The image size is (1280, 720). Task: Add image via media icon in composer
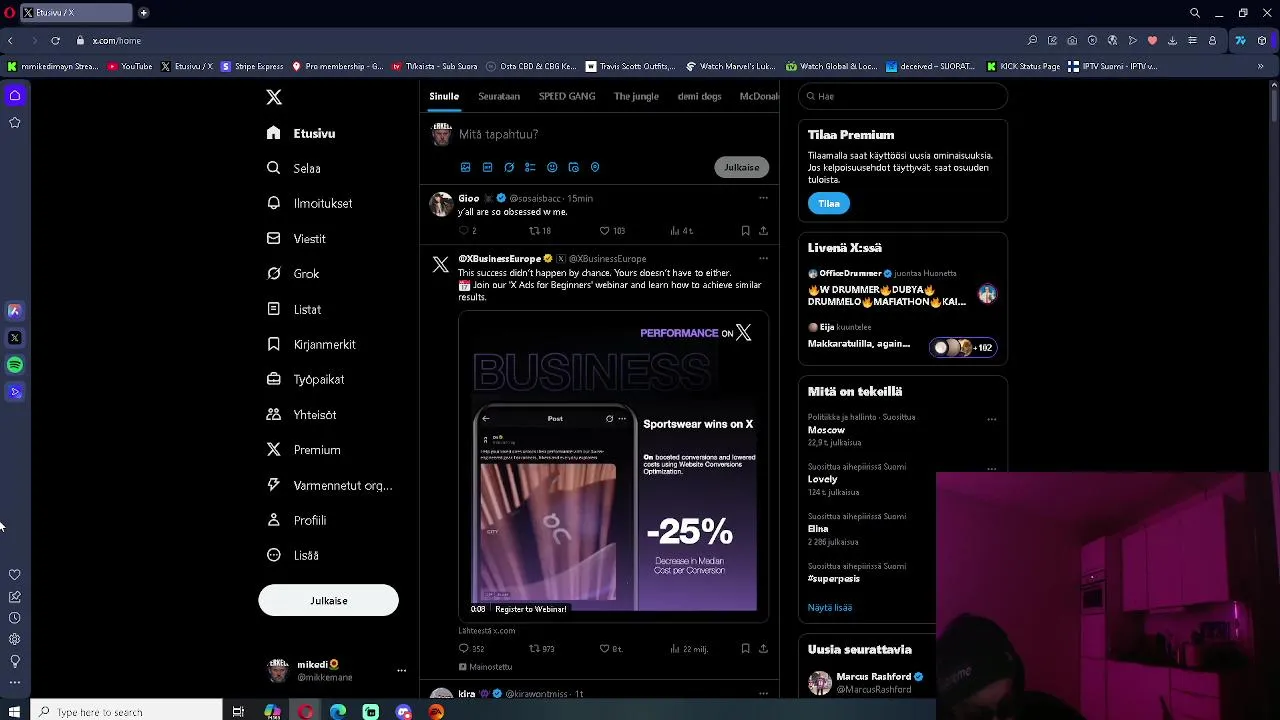[465, 167]
